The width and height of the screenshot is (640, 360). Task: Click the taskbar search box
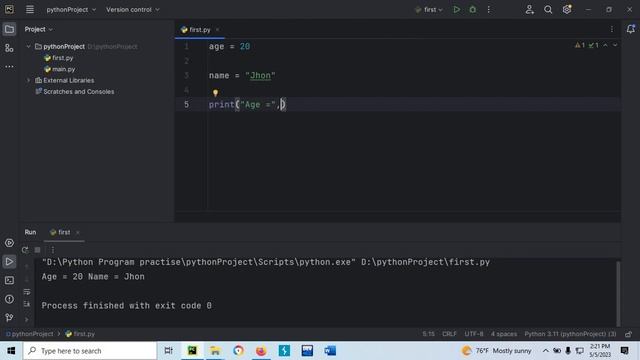(x=90, y=351)
